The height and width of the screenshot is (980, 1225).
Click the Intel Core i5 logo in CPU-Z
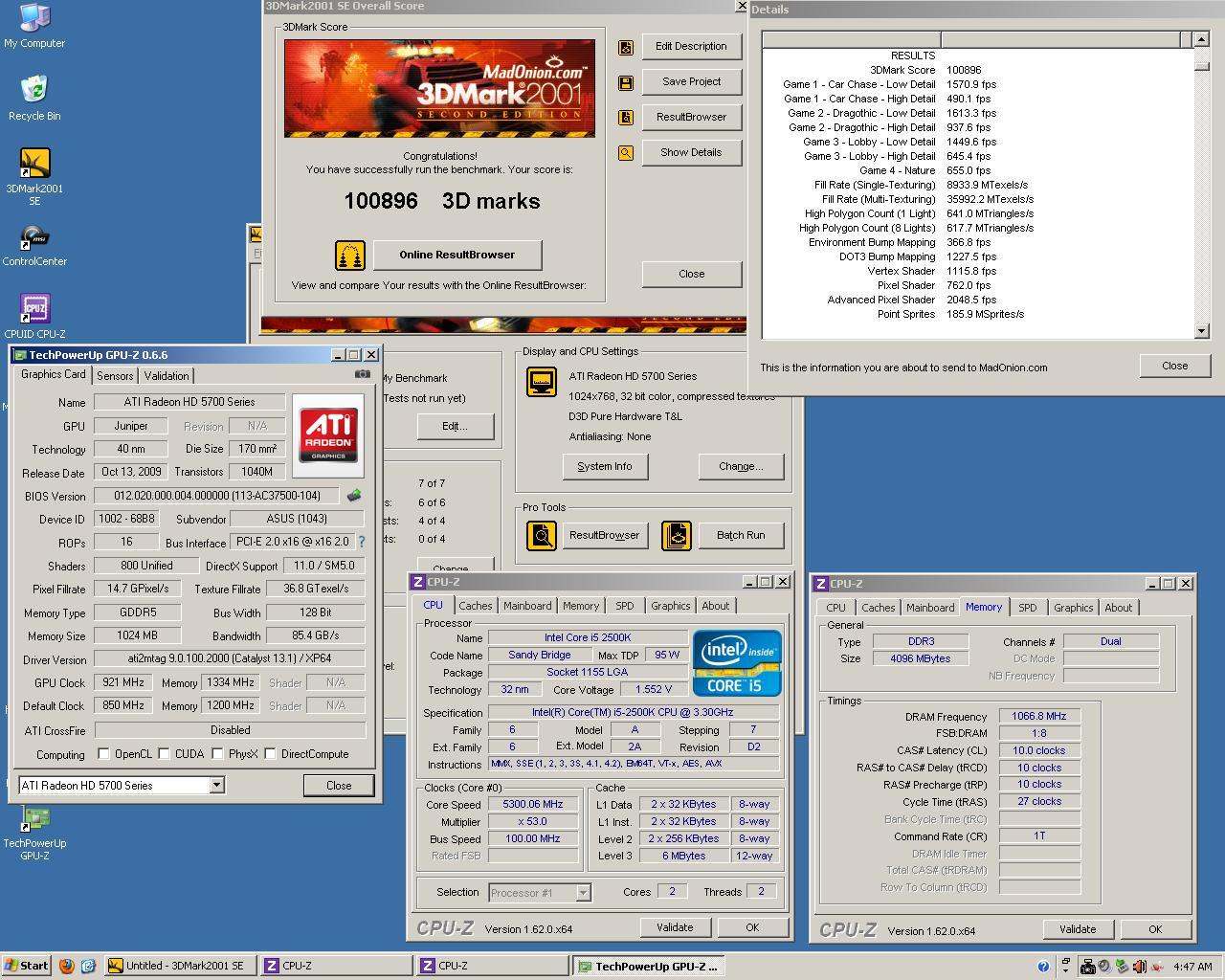click(x=737, y=662)
